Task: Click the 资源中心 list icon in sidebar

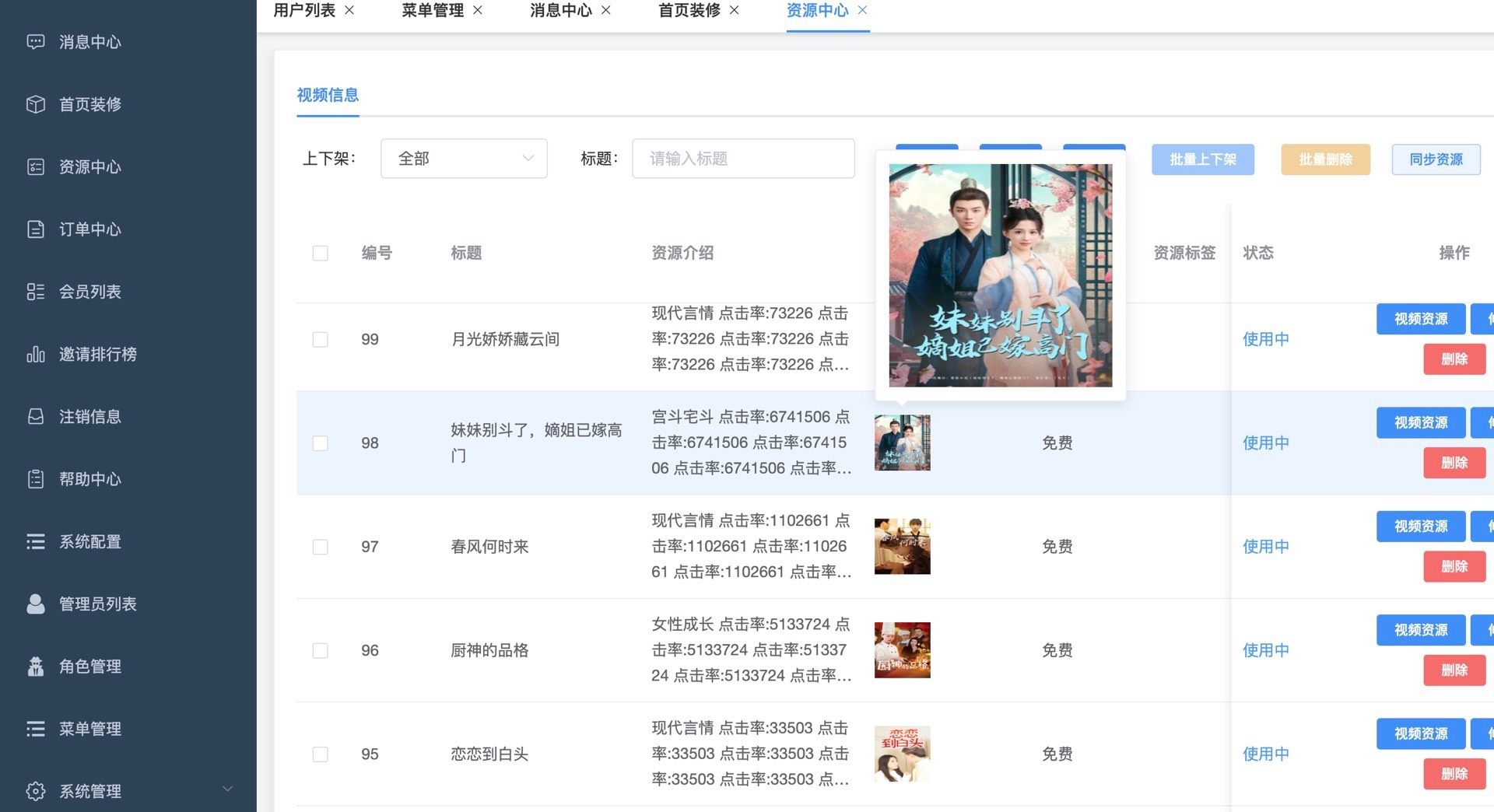Action: [x=36, y=167]
